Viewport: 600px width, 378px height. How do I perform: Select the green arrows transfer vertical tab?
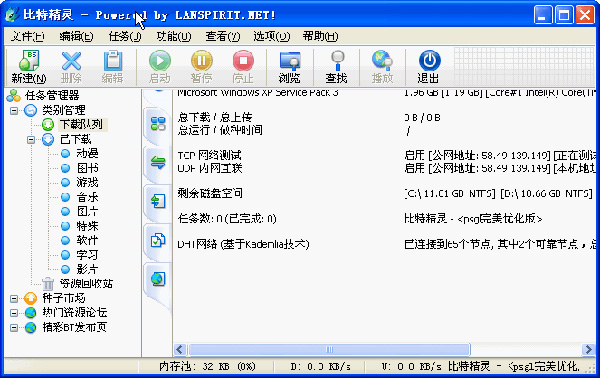158,162
